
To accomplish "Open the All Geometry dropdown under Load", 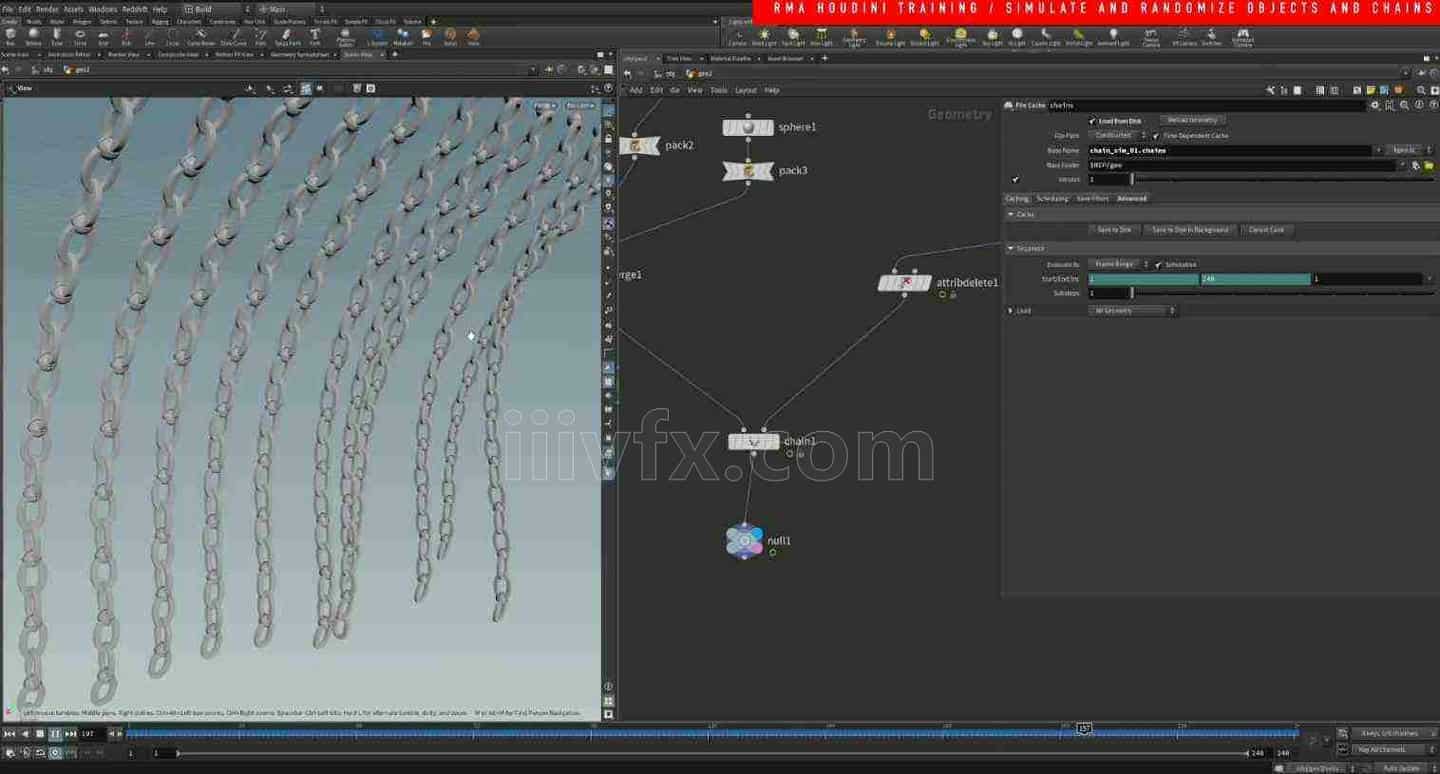I will [x=1131, y=311].
